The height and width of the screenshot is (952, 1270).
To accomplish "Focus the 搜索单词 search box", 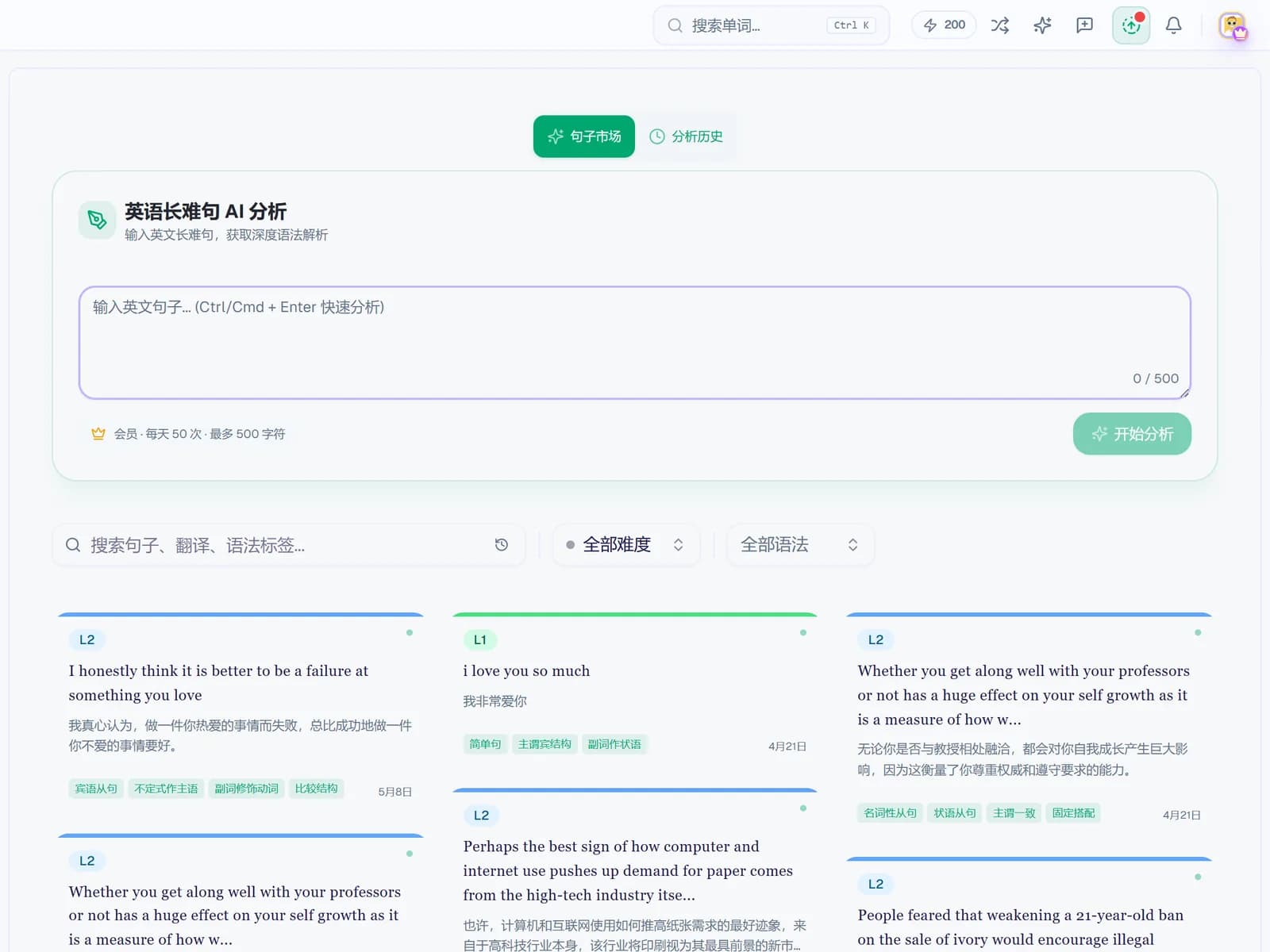I will (x=771, y=25).
